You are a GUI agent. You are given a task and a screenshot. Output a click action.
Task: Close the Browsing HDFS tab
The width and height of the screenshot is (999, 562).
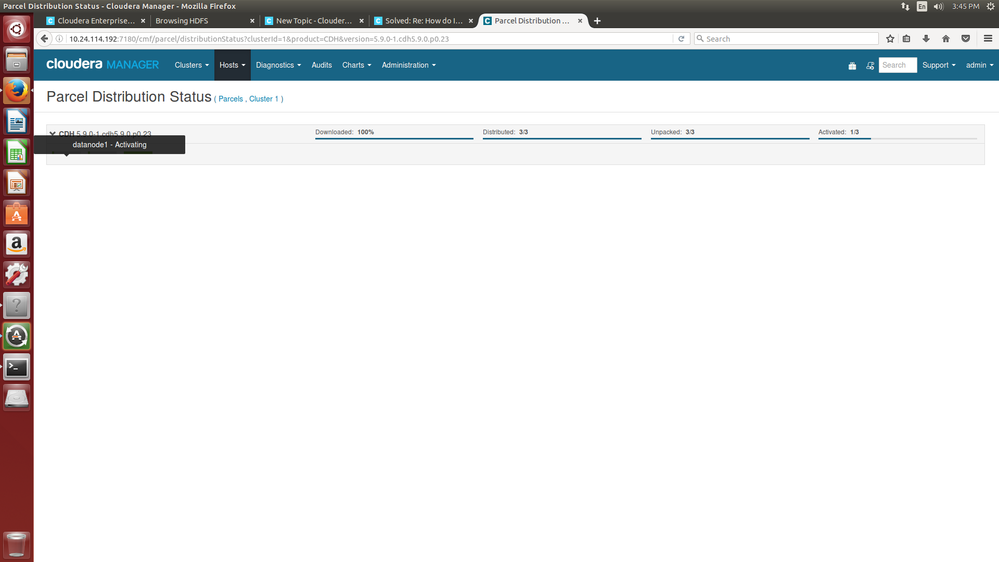click(x=252, y=21)
